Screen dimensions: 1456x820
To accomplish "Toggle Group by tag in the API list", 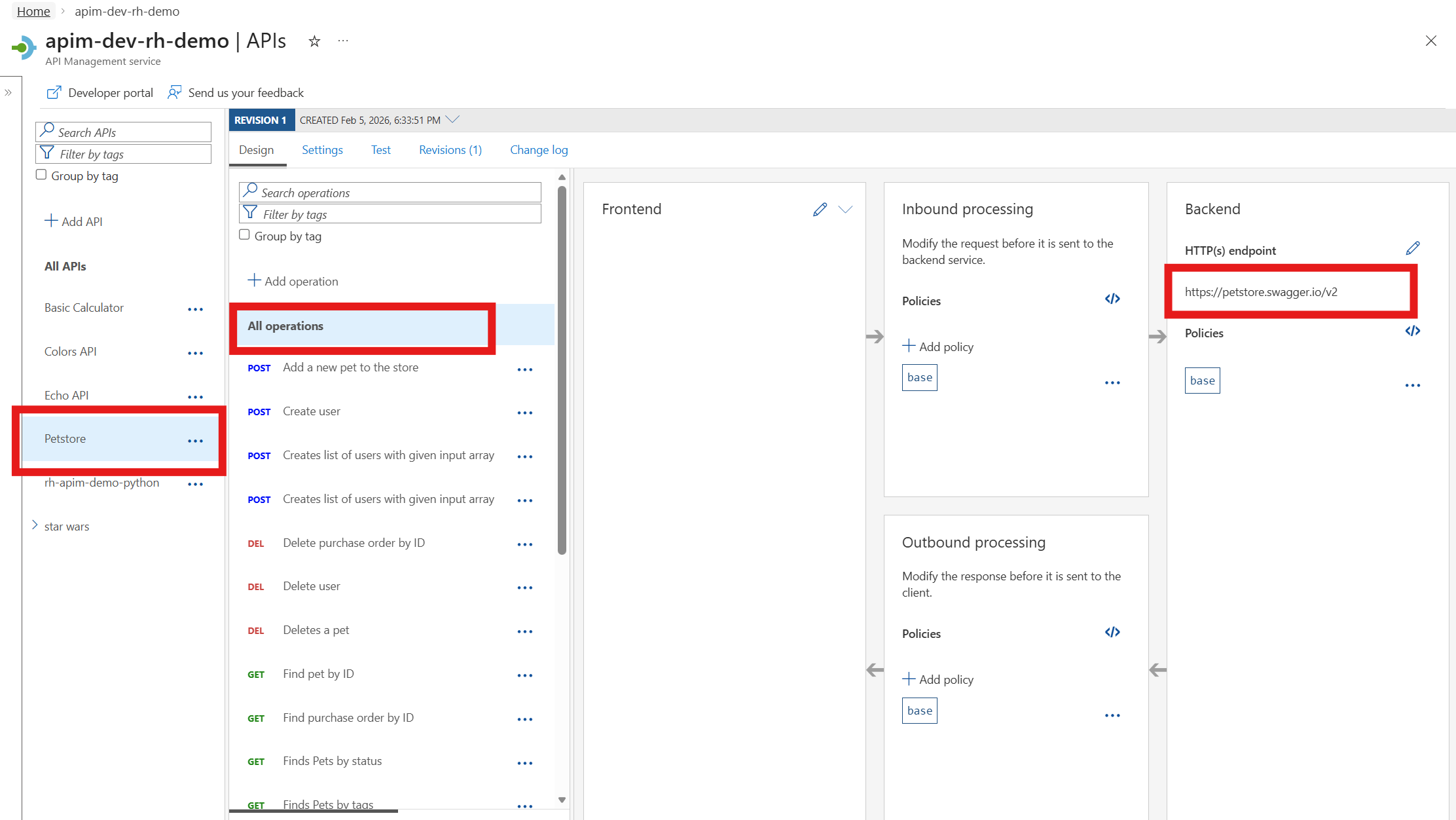I will [41, 174].
